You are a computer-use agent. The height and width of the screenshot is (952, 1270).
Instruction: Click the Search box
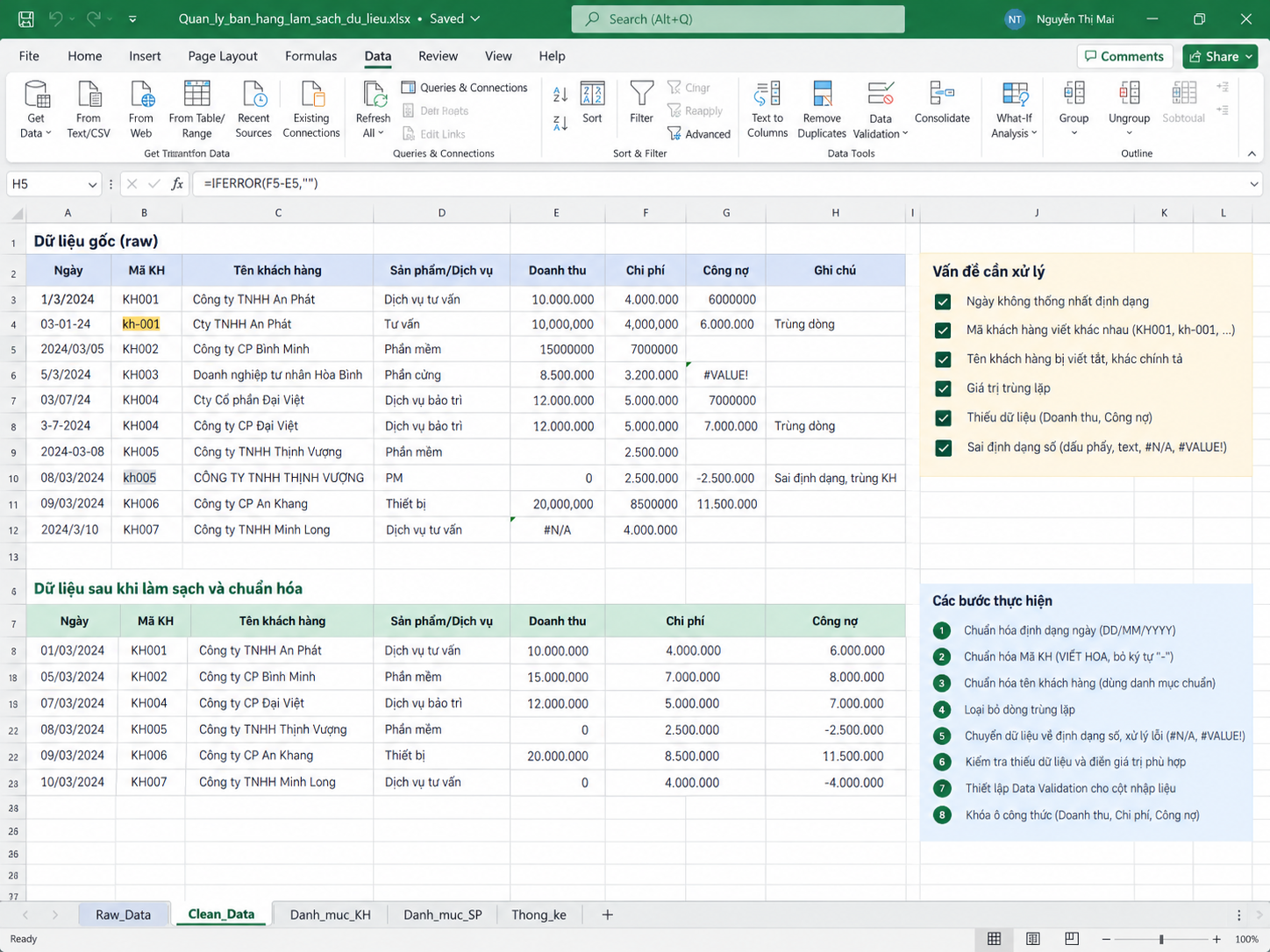[x=738, y=18]
